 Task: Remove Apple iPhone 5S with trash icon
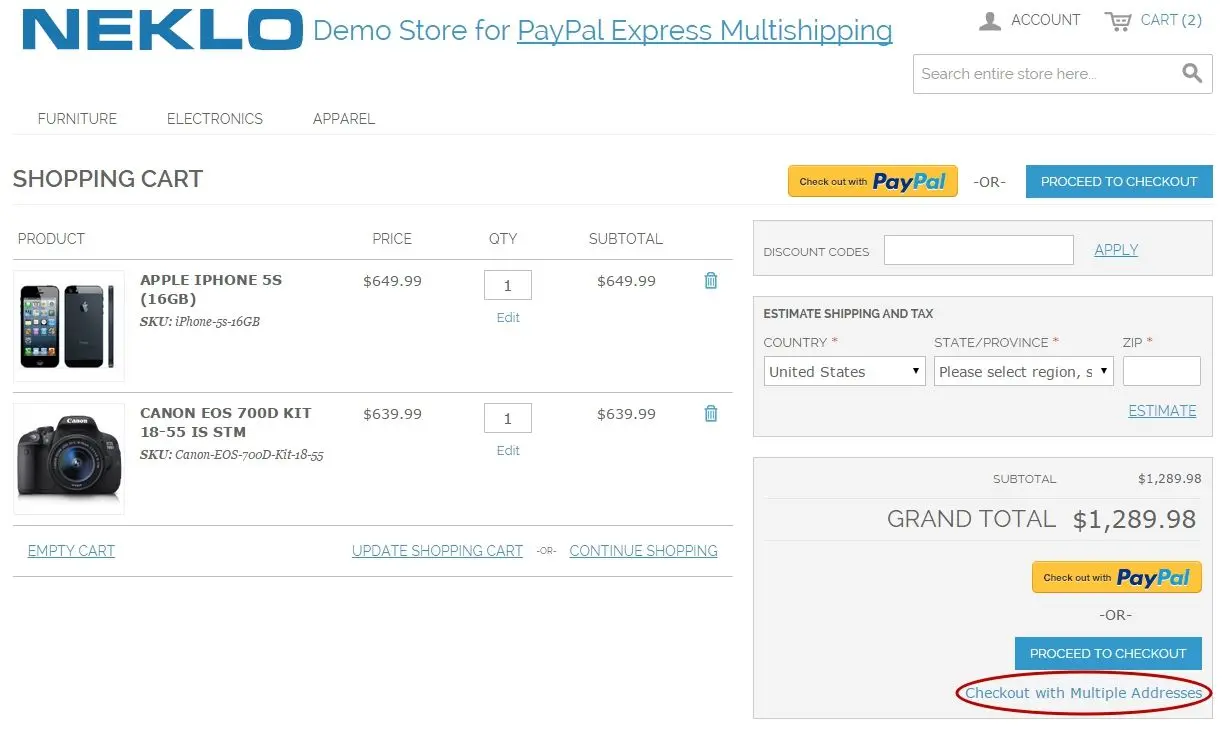coord(711,281)
